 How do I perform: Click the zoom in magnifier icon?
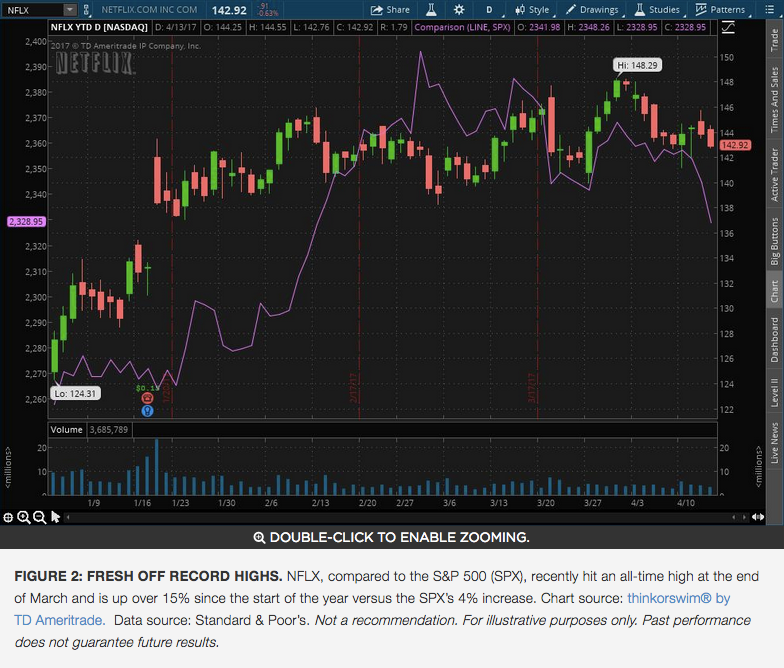pyautogui.click(x=24, y=518)
